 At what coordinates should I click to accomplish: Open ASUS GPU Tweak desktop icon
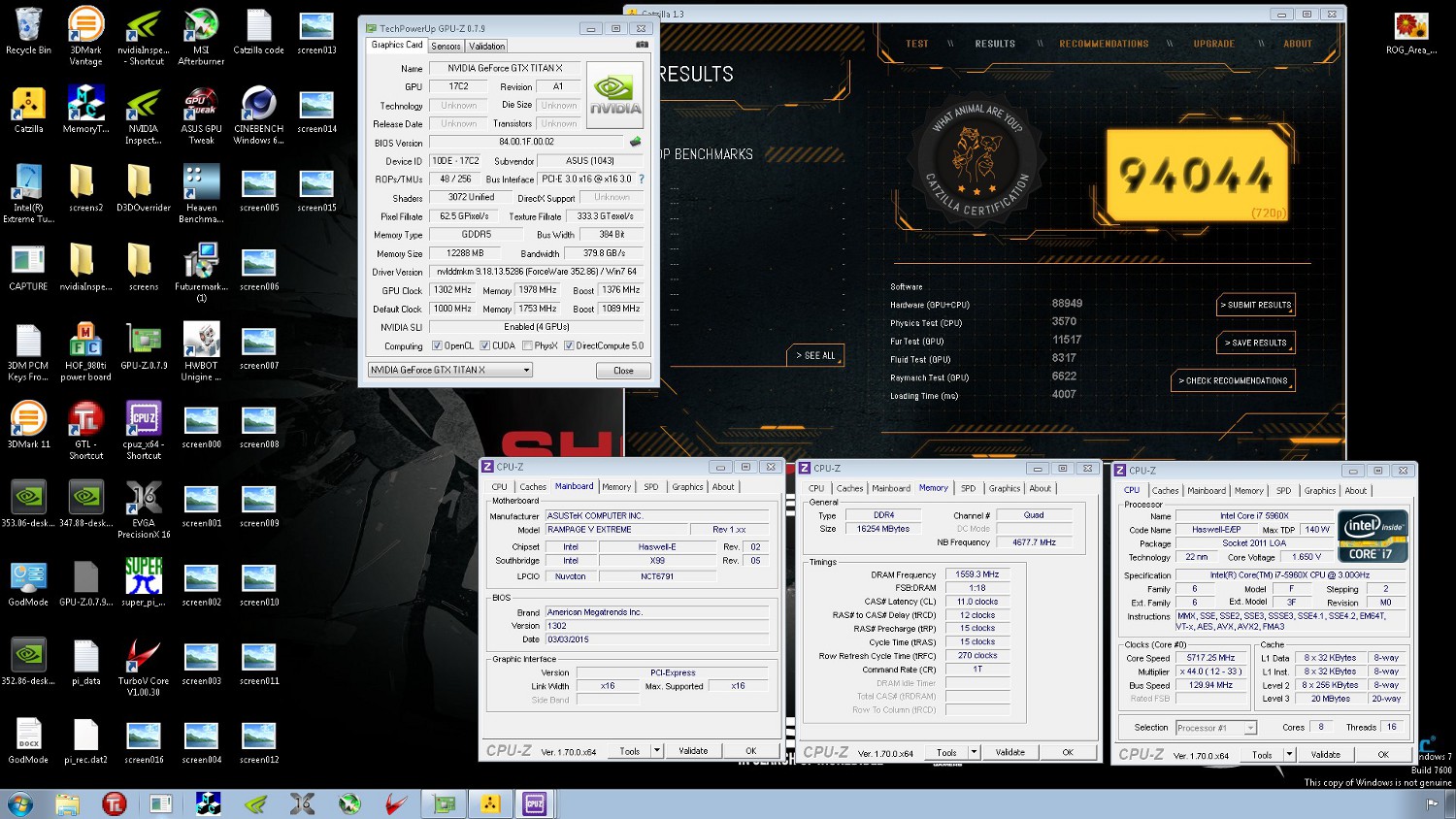pos(201,115)
